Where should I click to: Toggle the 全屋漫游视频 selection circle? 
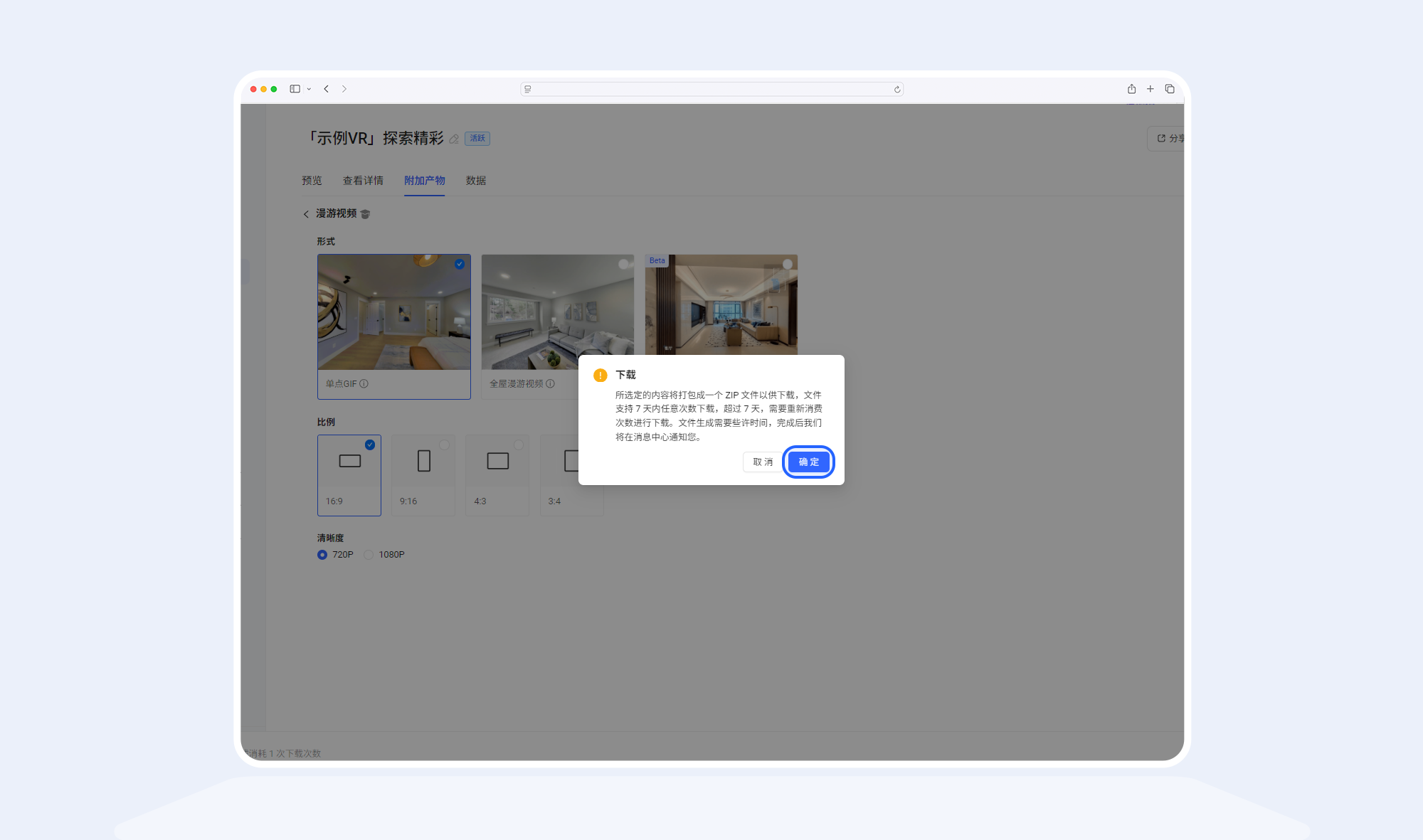pos(623,264)
